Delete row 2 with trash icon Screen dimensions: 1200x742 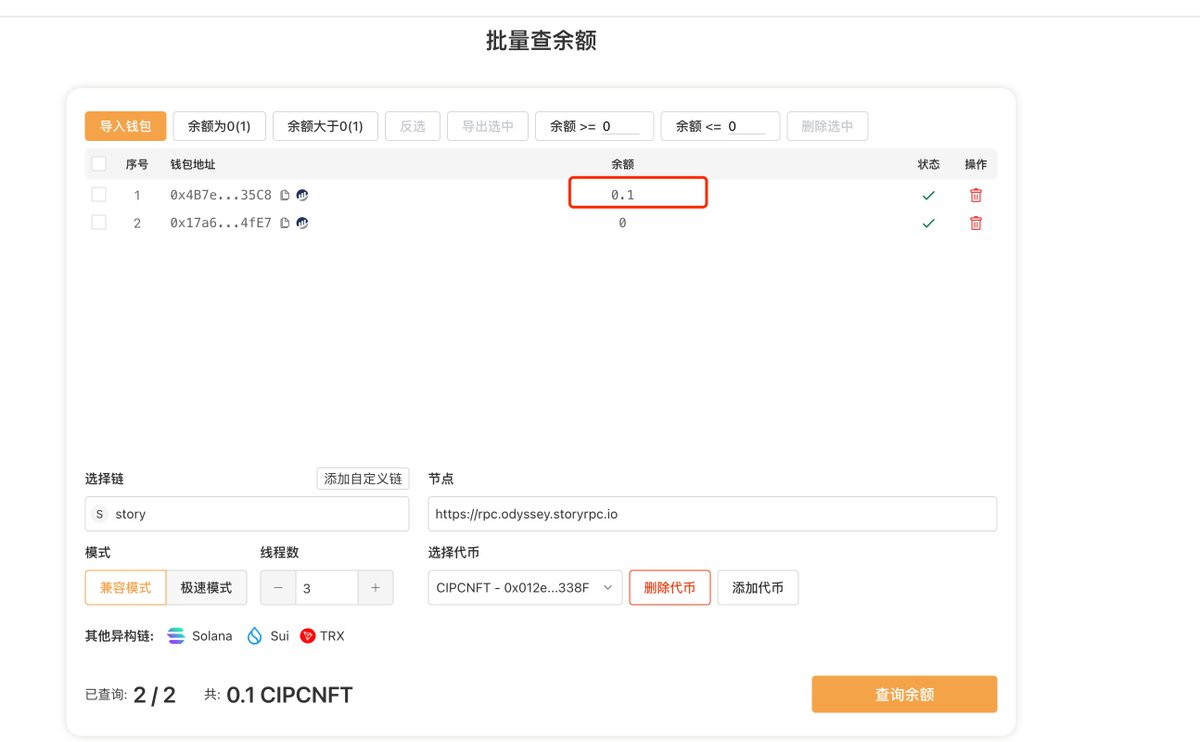point(976,223)
